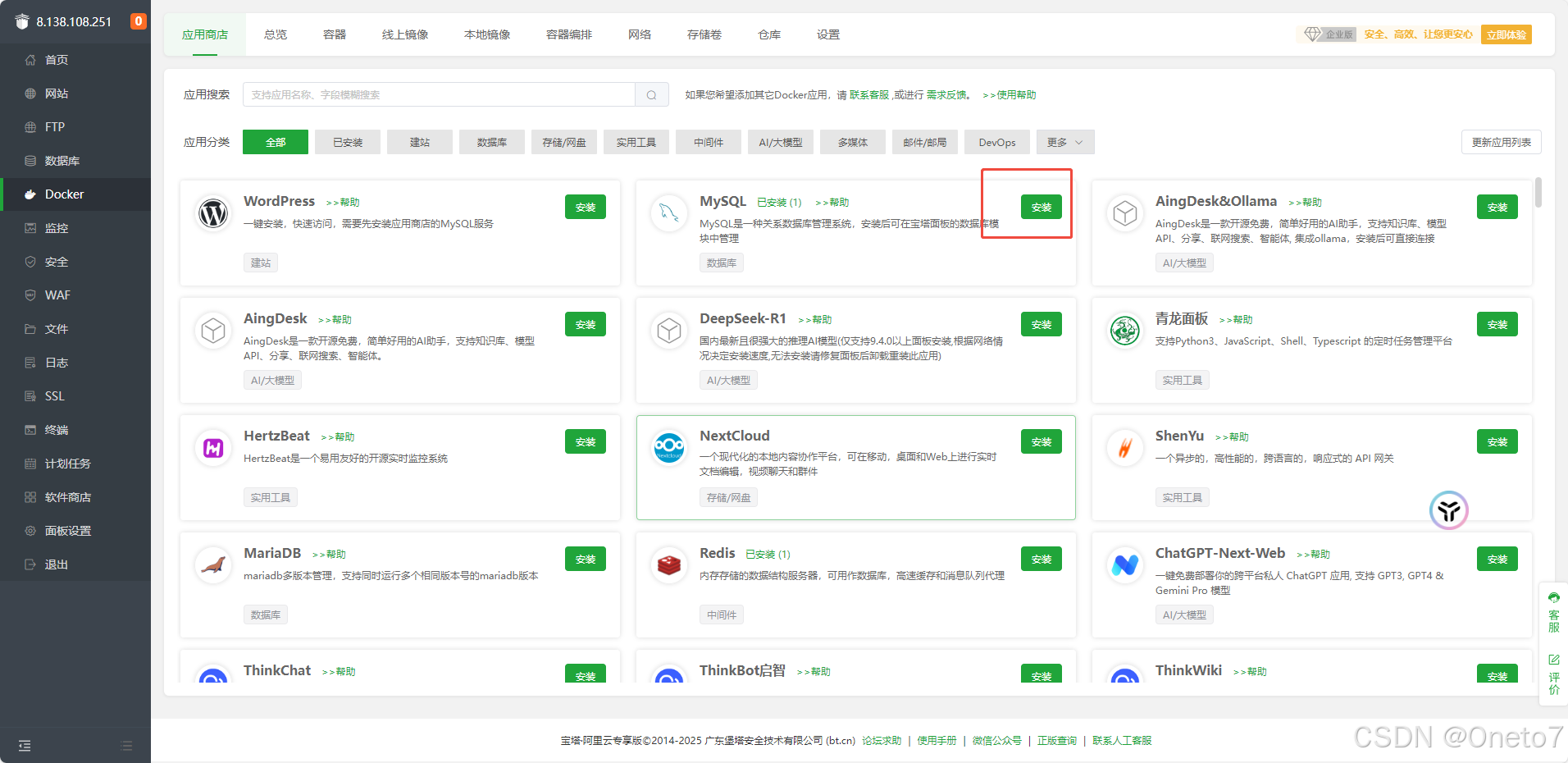
Task: Open the 联系客服 link
Action: coord(869,95)
